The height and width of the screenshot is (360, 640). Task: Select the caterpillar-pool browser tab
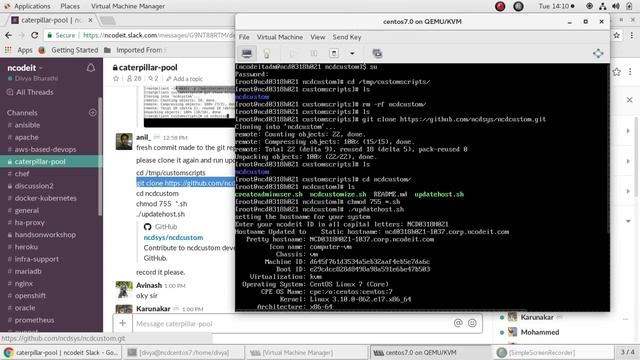(x=51, y=20)
